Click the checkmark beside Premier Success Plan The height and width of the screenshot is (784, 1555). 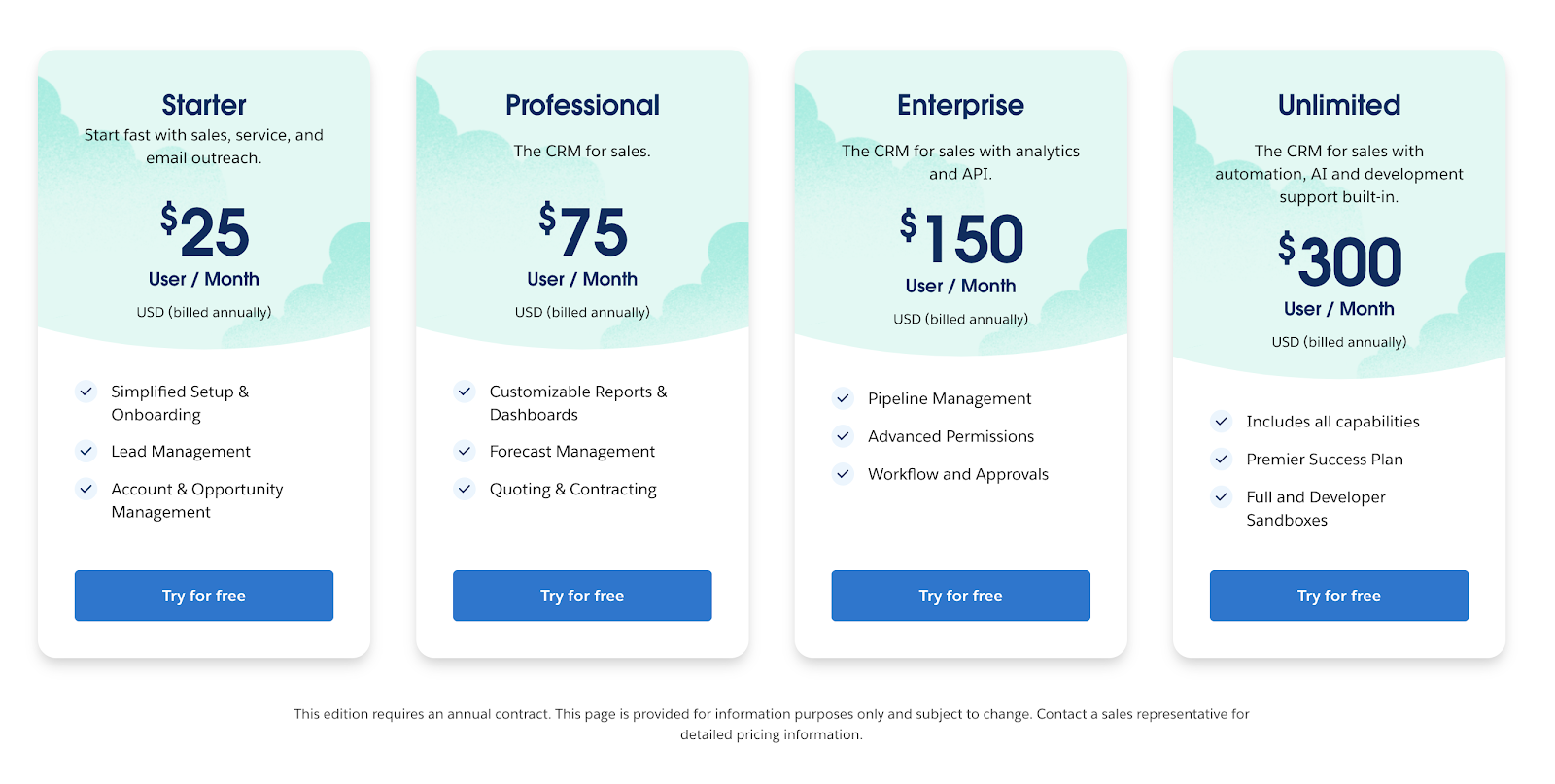[x=1221, y=459]
